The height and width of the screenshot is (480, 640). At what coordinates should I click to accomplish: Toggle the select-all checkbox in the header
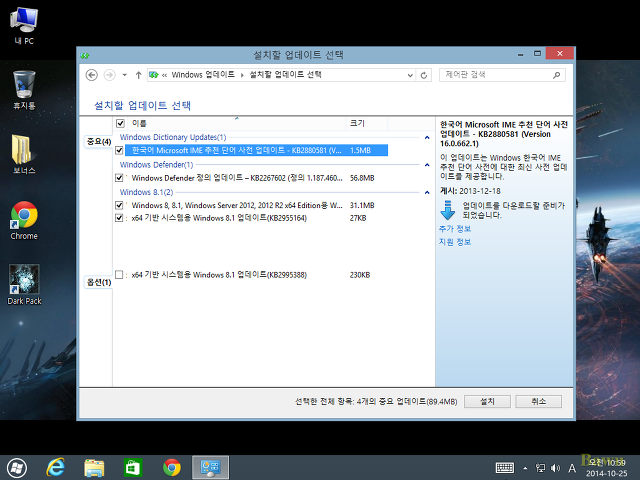point(120,123)
